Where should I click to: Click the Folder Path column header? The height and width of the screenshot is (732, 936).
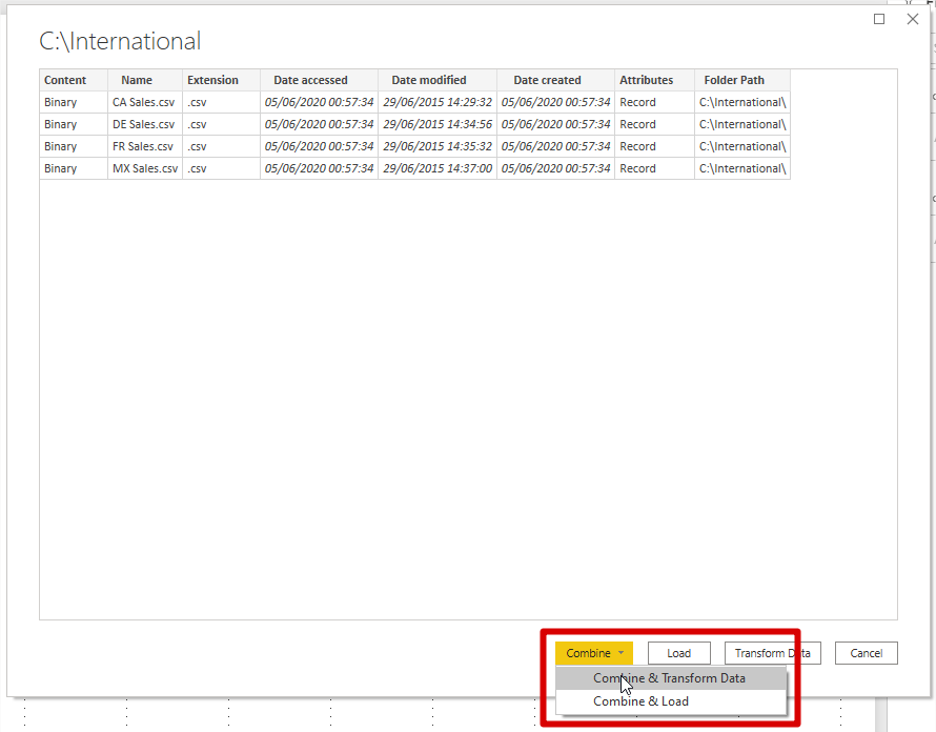[742, 80]
